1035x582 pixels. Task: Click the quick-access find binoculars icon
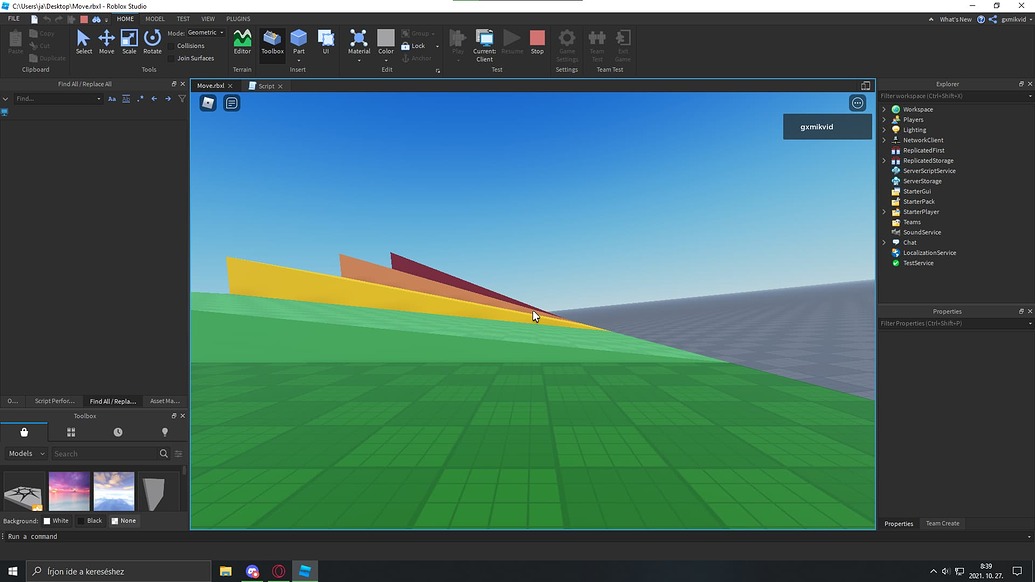click(96, 19)
